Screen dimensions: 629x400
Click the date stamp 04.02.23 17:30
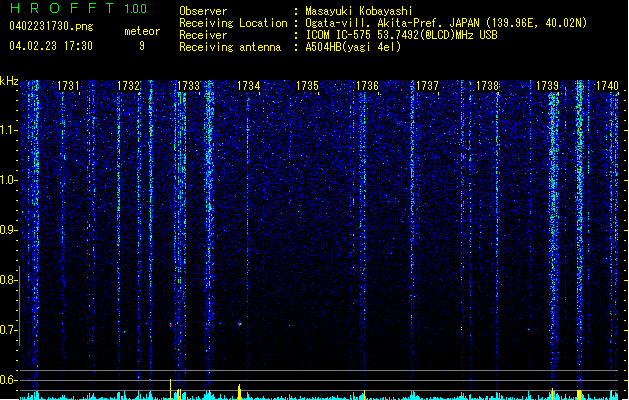(x=51, y=46)
